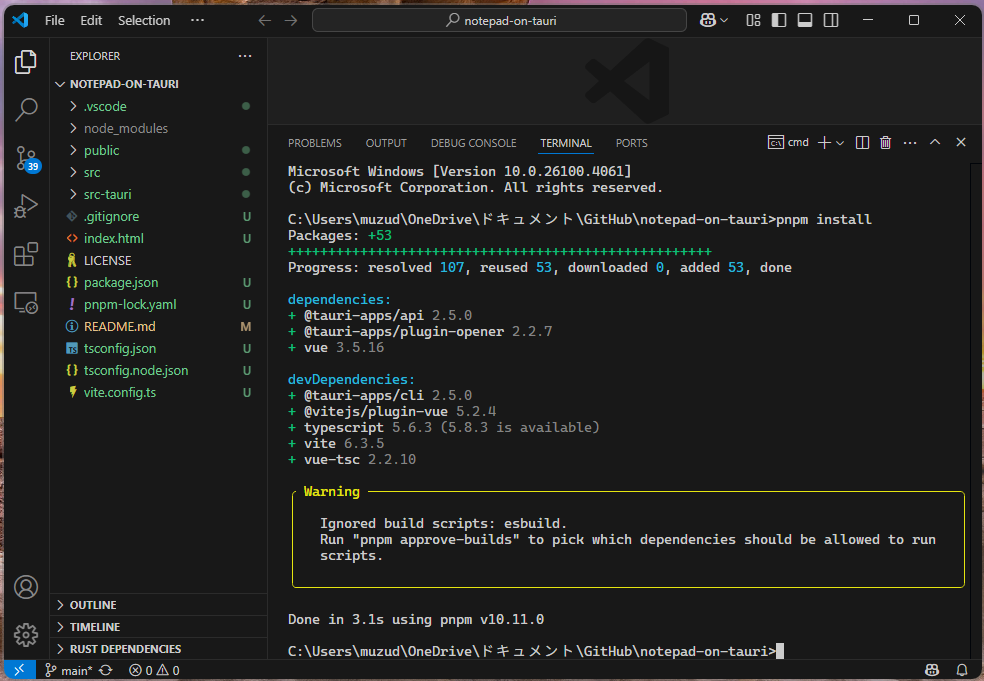This screenshot has height=681, width=984.
Task: Open the Edit menu
Action: (x=91, y=20)
